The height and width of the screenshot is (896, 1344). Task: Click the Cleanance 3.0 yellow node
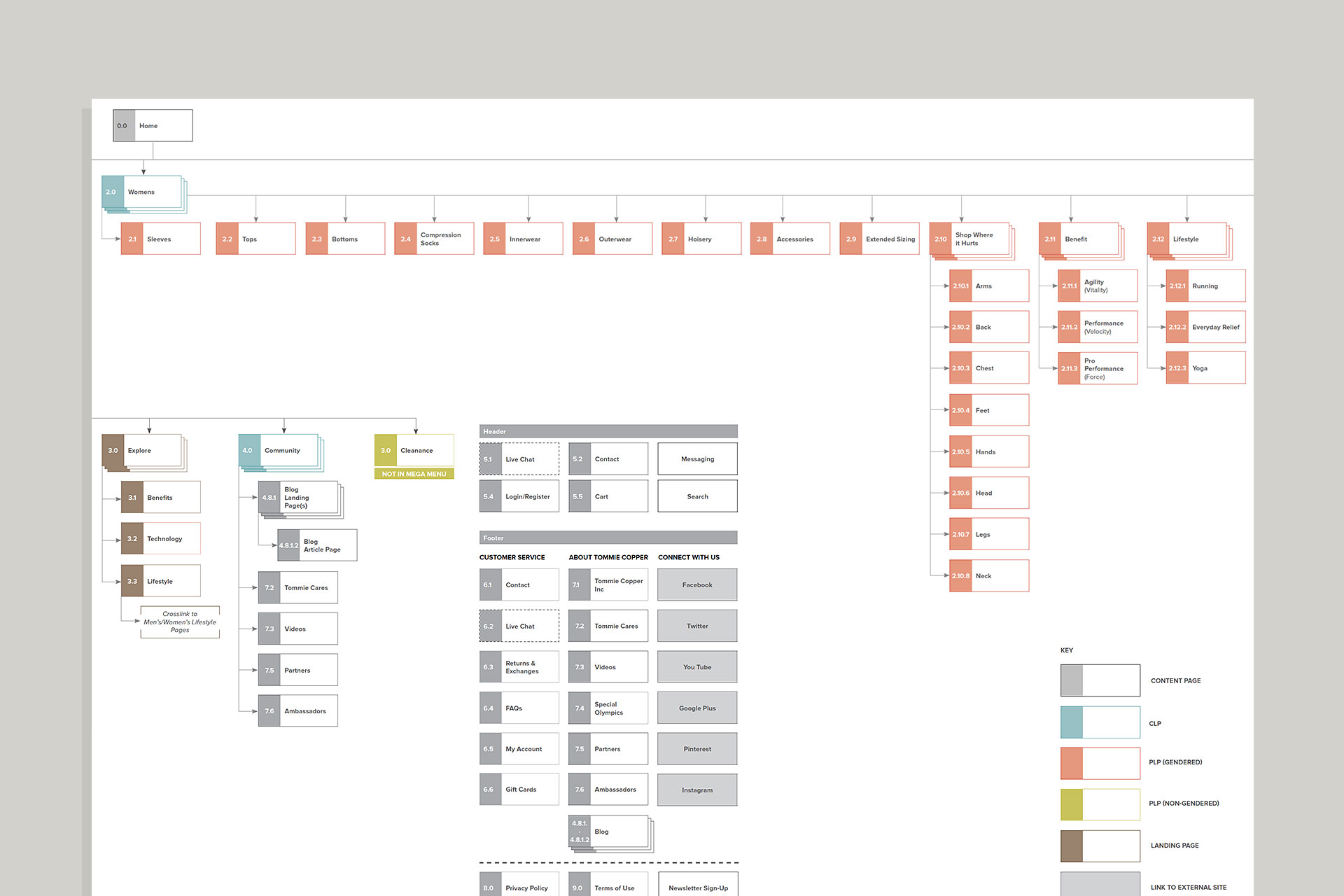pyautogui.click(x=414, y=450)
